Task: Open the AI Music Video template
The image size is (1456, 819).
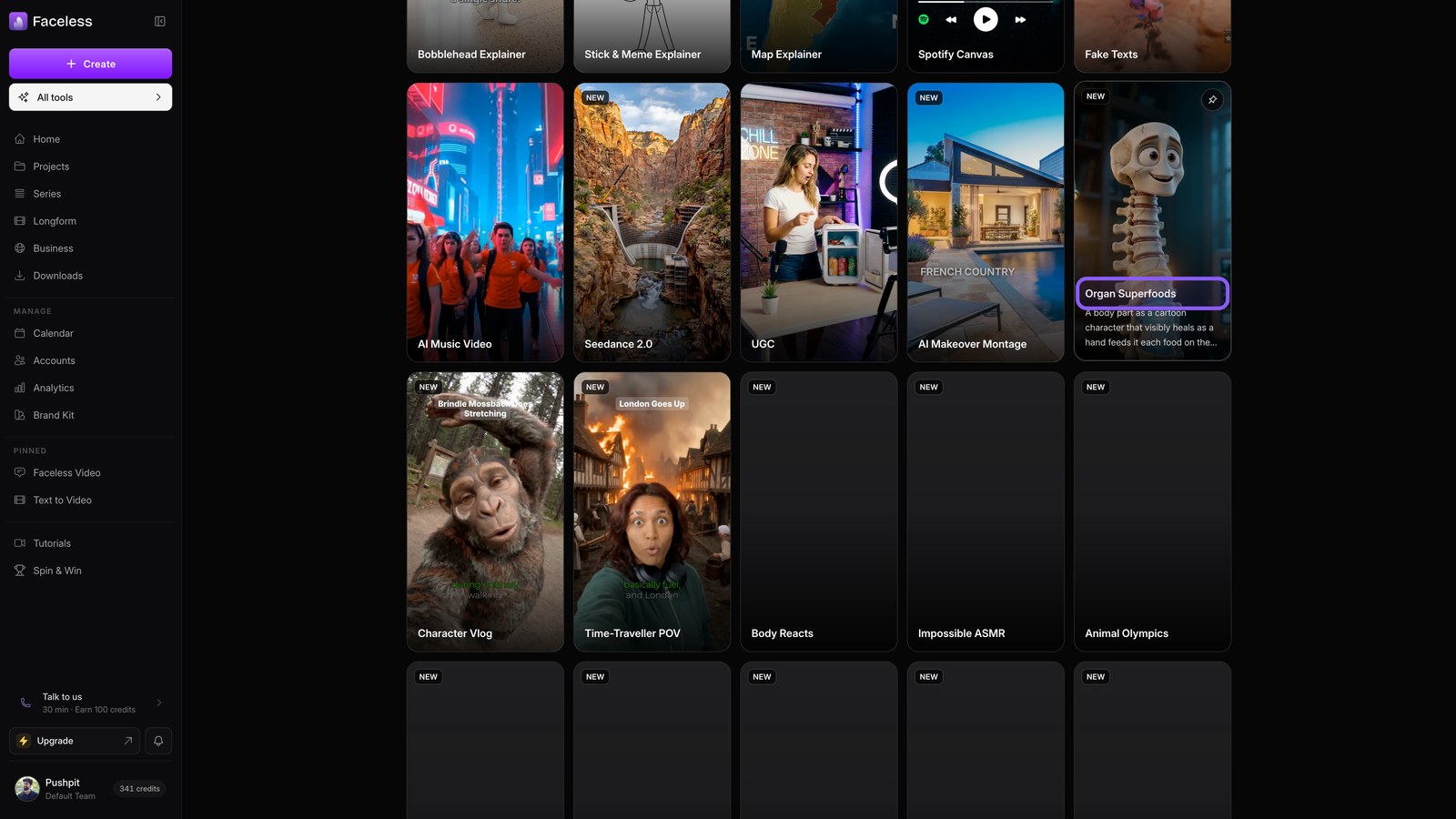Action: click(x=485, y=222)
